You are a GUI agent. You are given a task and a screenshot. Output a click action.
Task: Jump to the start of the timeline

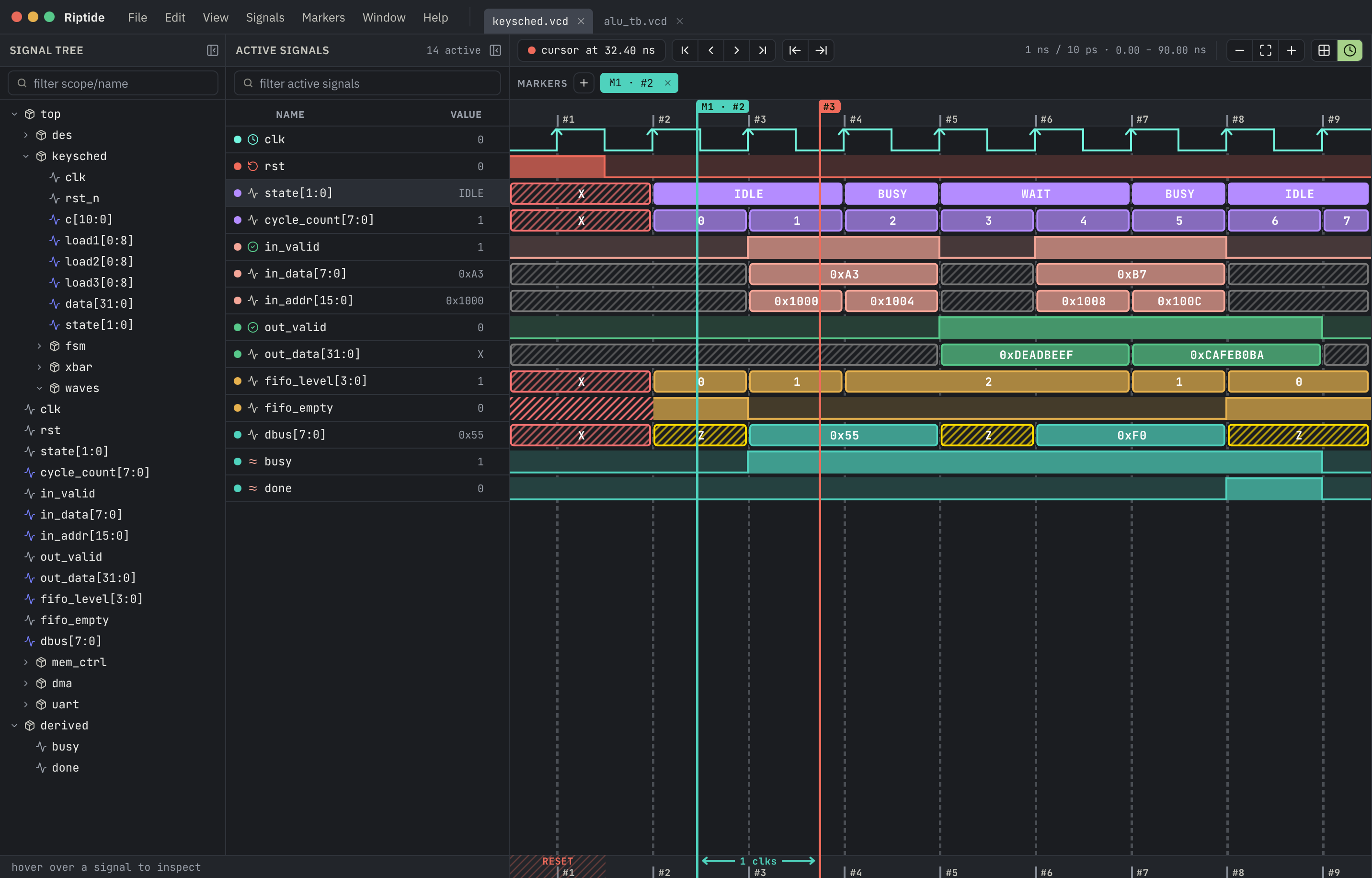(685, 50)
